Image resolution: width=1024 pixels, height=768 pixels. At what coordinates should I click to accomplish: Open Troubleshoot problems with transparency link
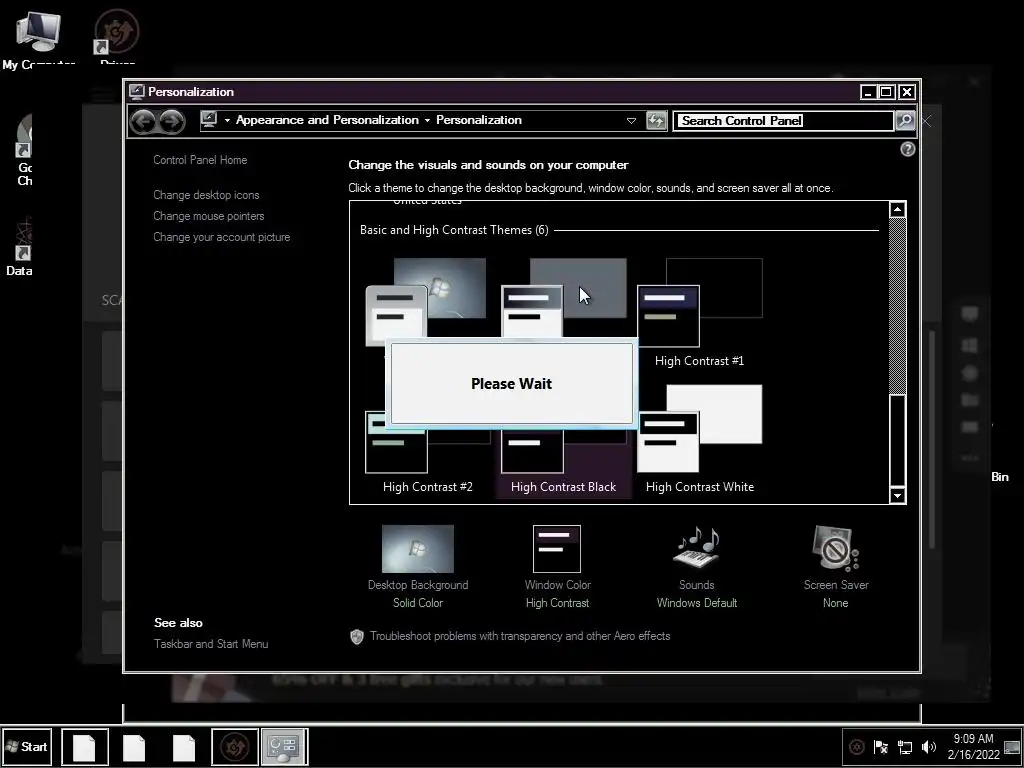(520, 636)
